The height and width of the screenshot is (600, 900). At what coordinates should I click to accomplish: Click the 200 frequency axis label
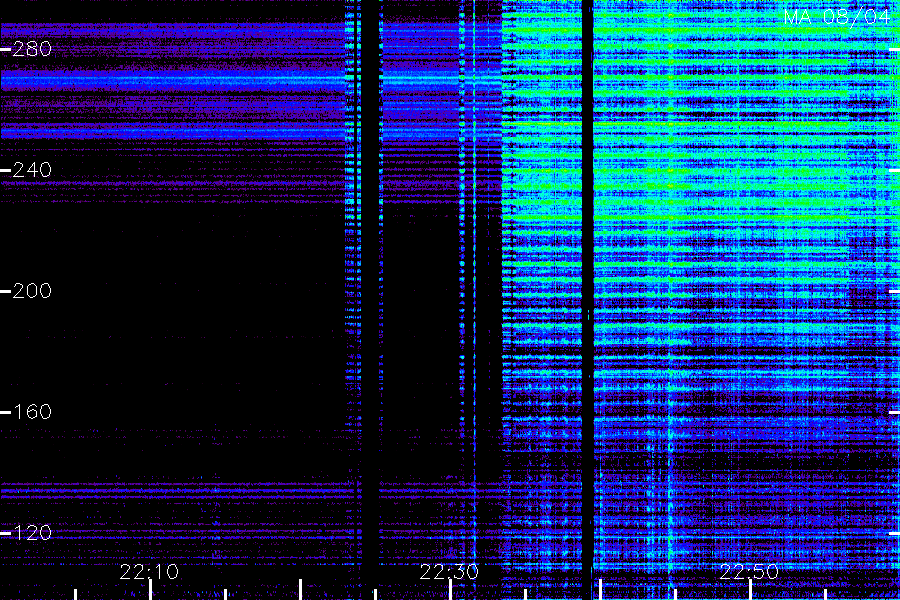coord(32,291)
